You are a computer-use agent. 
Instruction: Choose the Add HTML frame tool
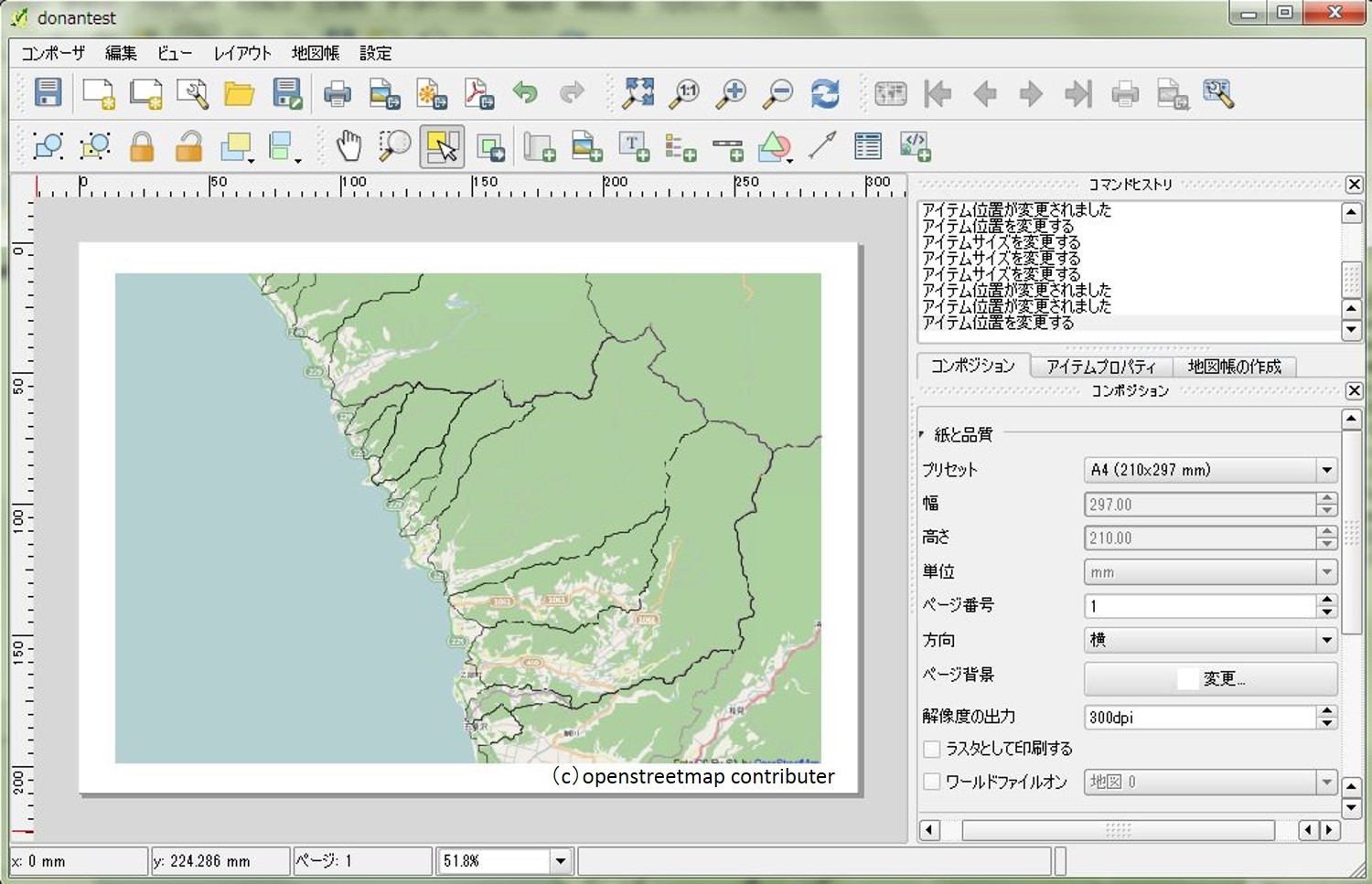point(916,146)
